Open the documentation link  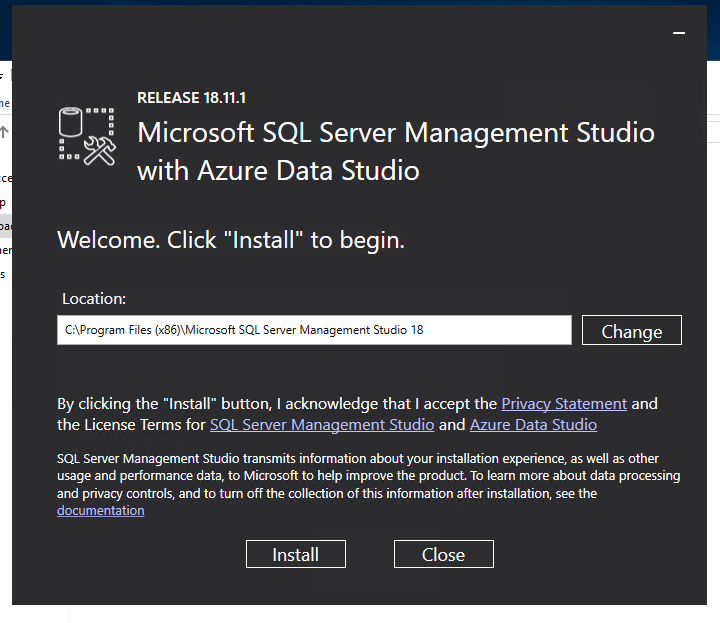101,511
